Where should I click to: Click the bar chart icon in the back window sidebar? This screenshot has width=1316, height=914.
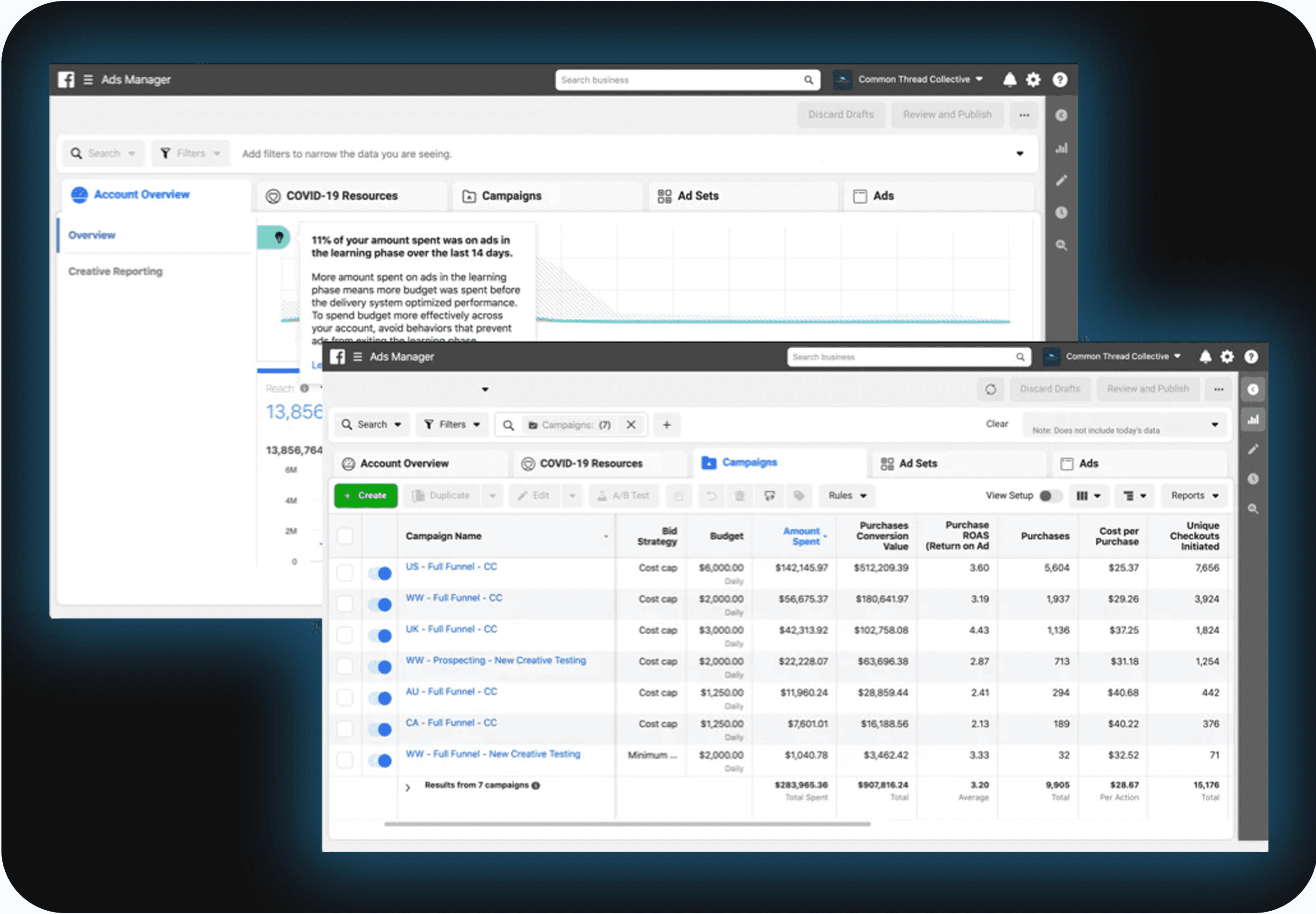tap(1062, 148)
